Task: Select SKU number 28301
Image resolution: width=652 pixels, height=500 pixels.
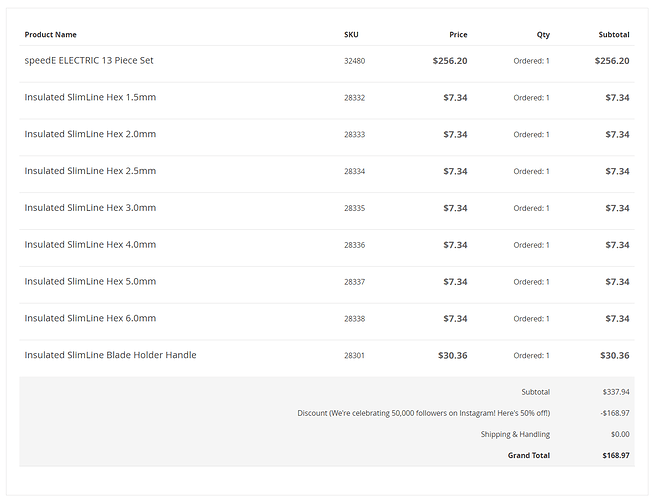Action: pos(355,356)
